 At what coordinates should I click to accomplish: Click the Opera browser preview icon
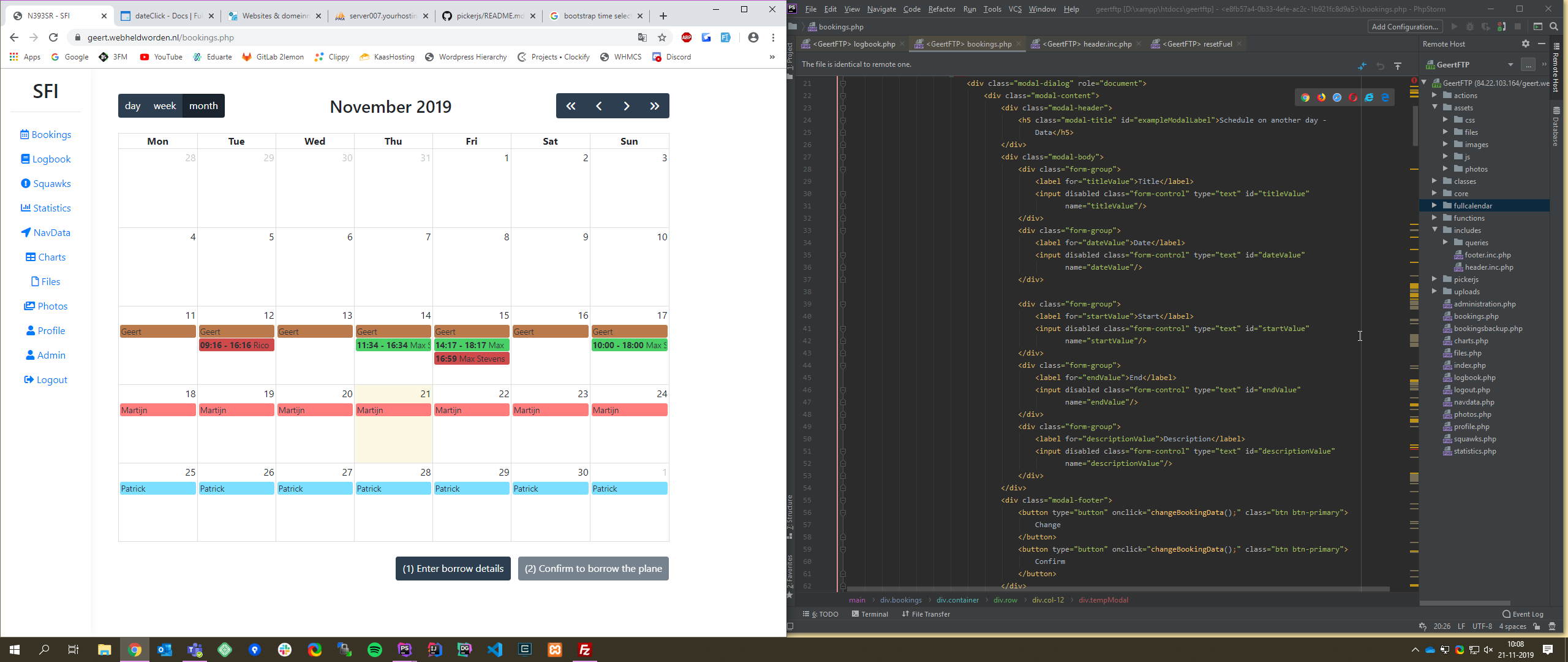1353,97
